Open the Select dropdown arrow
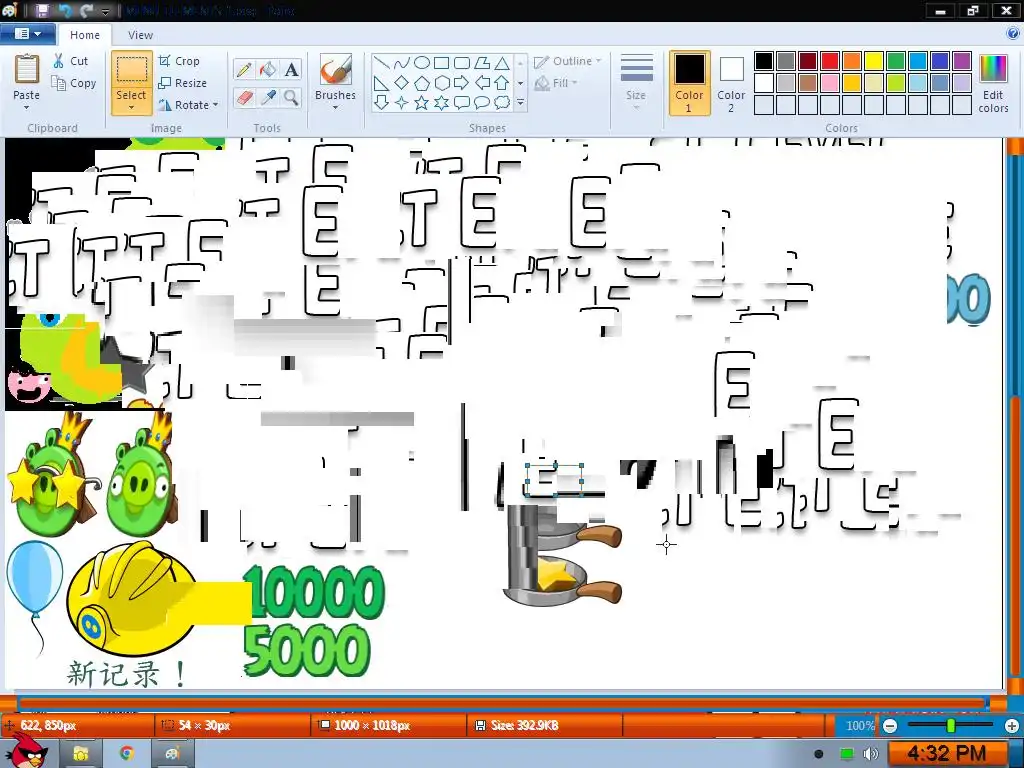 coord(131,108)
